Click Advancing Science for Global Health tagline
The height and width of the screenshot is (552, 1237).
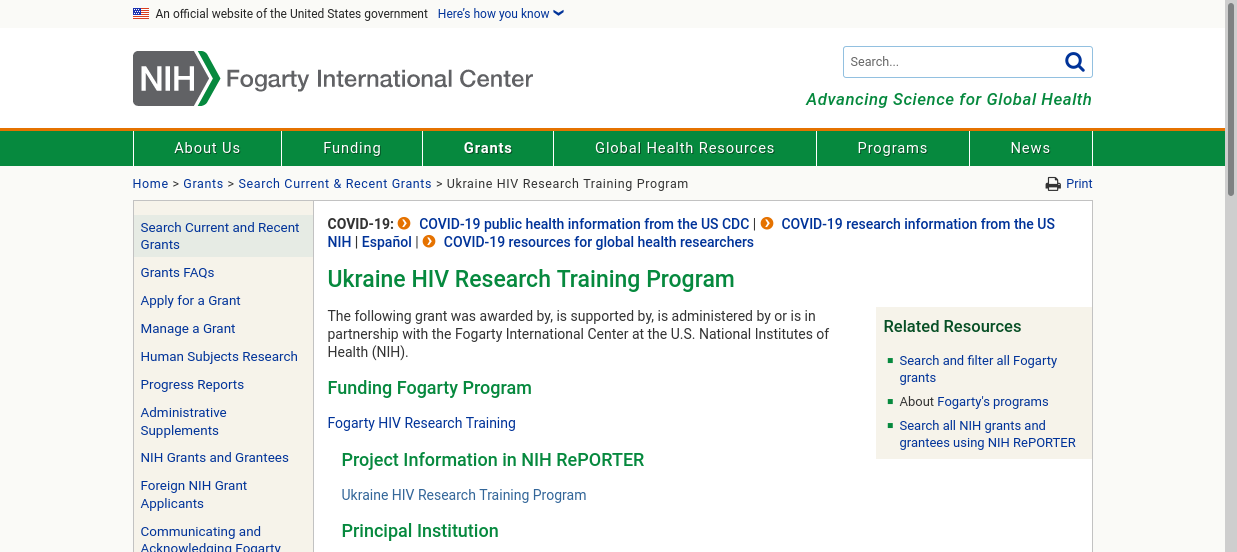point(949,100)
